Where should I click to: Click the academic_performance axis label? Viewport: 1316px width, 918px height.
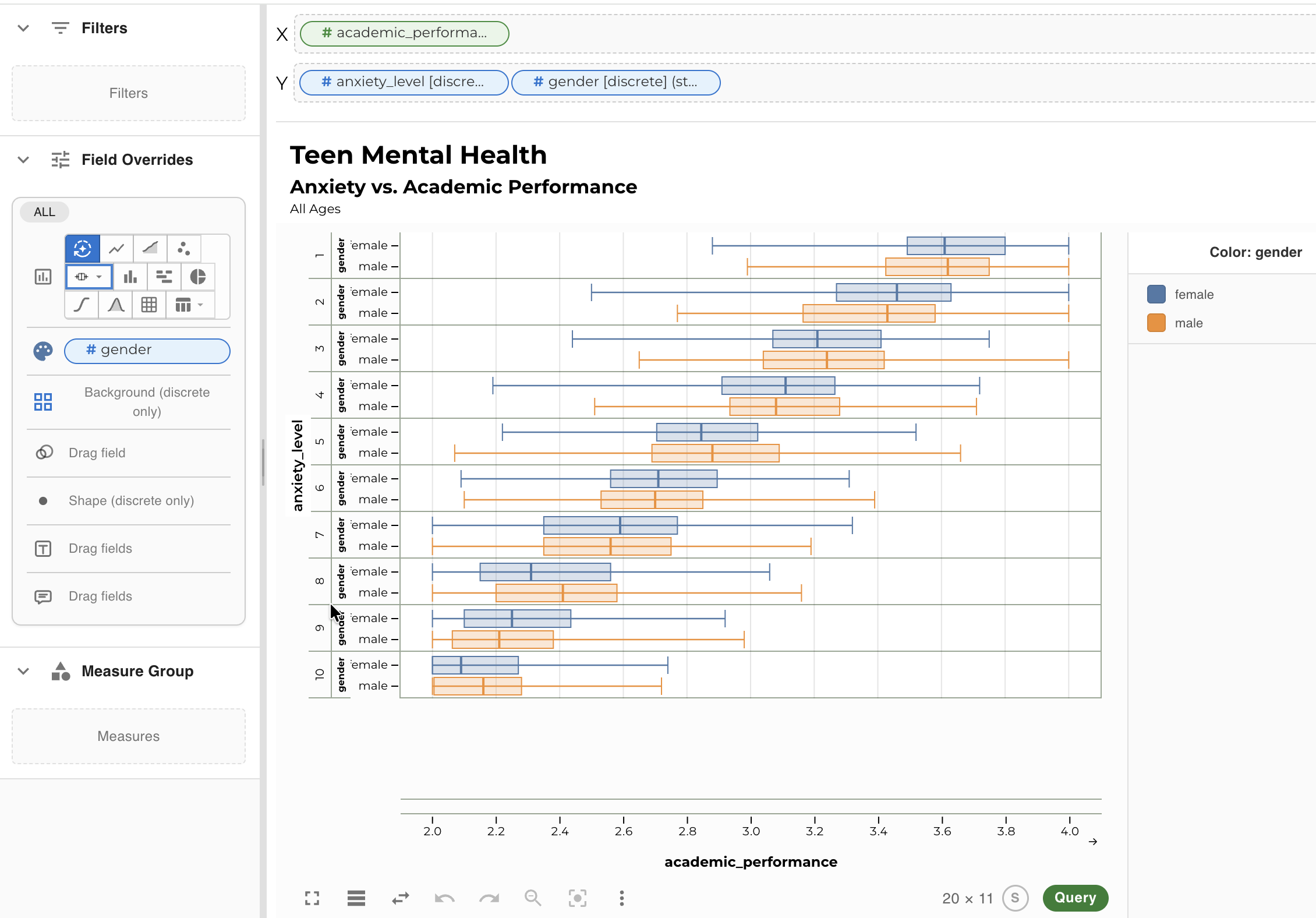(x=751, y=862)
